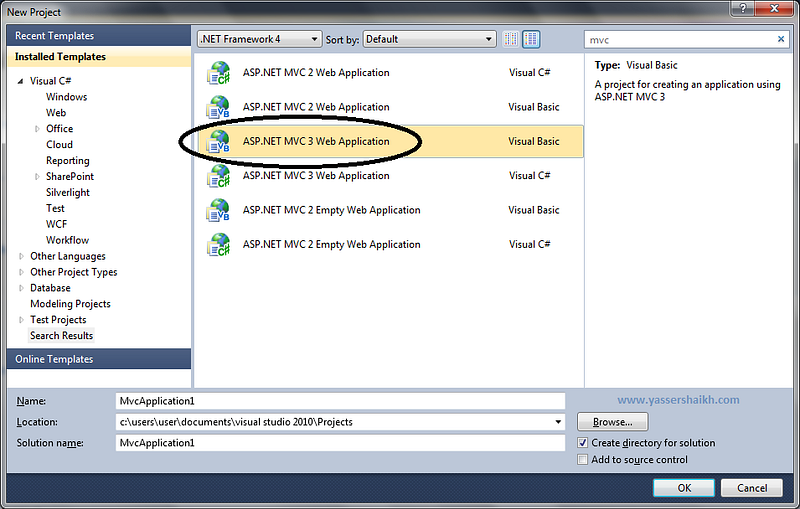Switch to the medium icons view button
The height and width of the screenshot is (509, 800).
pos(531,39)
